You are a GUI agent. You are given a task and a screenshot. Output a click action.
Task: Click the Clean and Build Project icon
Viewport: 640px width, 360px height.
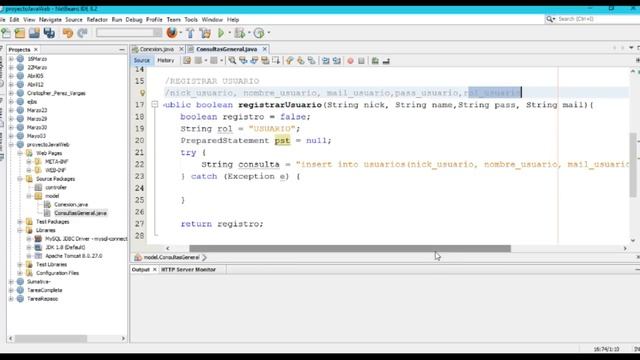[205, 33]
